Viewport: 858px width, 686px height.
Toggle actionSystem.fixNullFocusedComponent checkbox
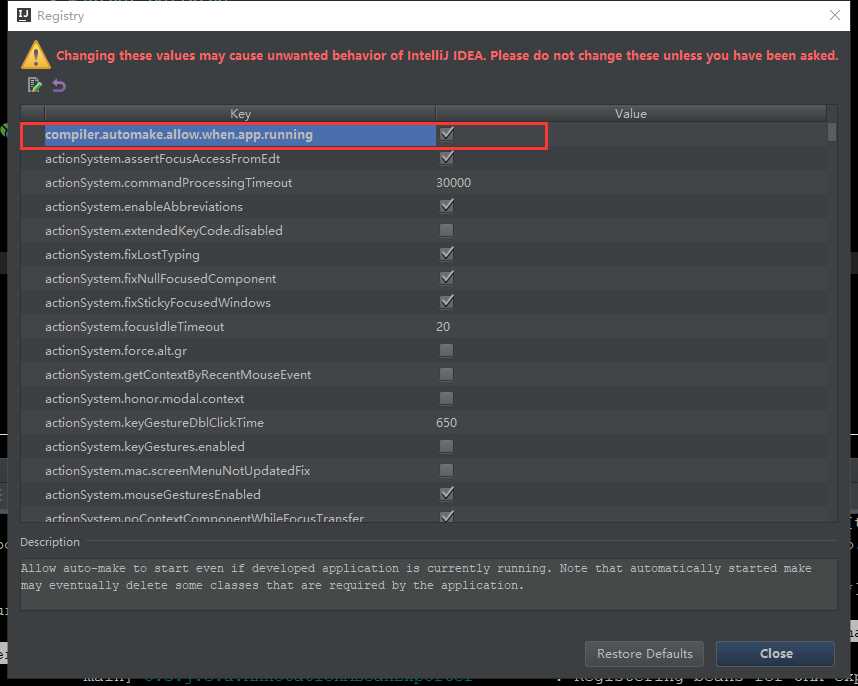[x=447, y=278]
